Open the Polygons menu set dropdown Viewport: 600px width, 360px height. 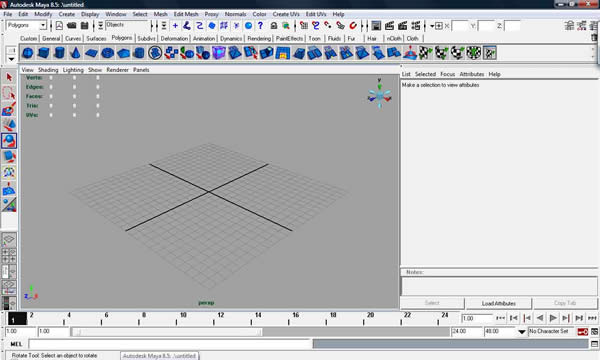(x=43, y=26)
